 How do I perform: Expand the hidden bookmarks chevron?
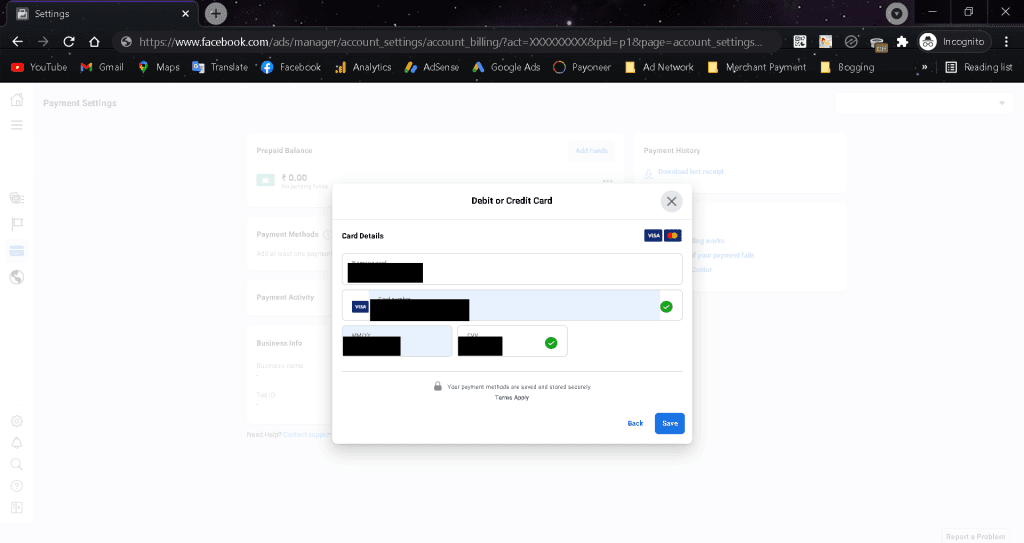tap(924, 67)
